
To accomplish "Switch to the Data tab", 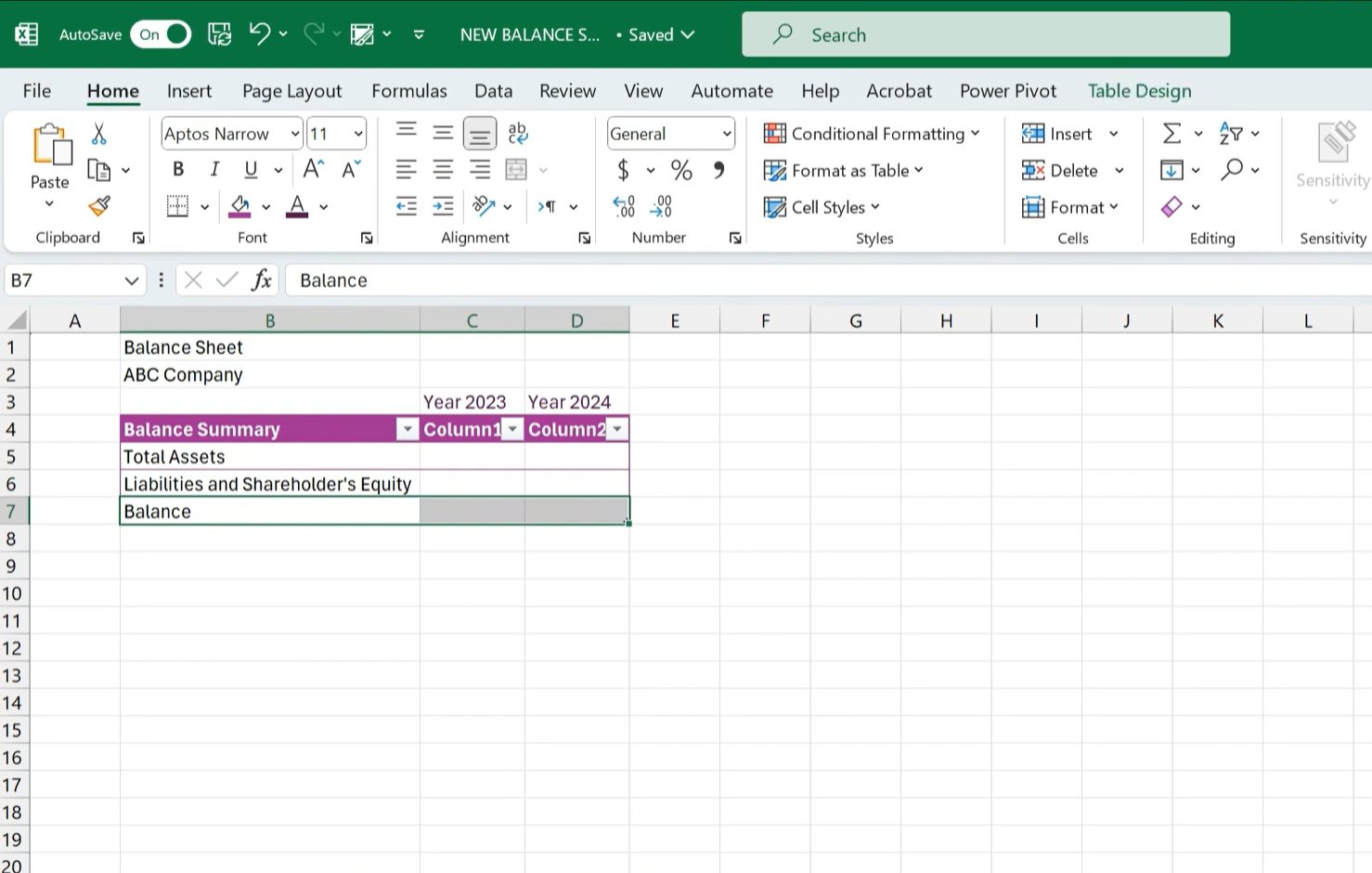I will (493, 91).
